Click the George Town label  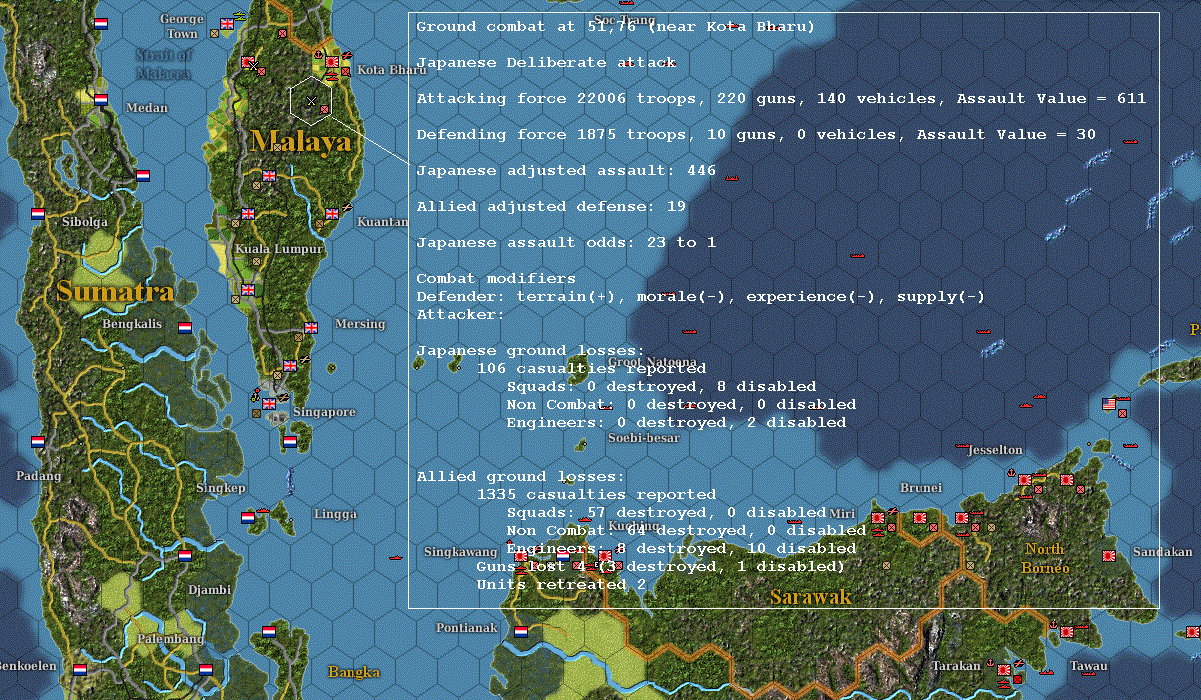(x=182, y=26)
